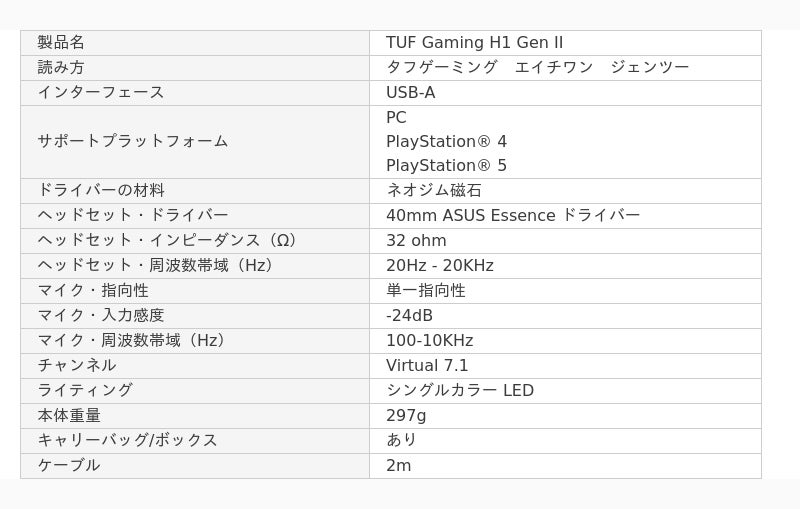The height and width of the screenshot is (509, 800).
Task: Click the シングルカラー LED lighting value
Action: click(x=460, y=391)
